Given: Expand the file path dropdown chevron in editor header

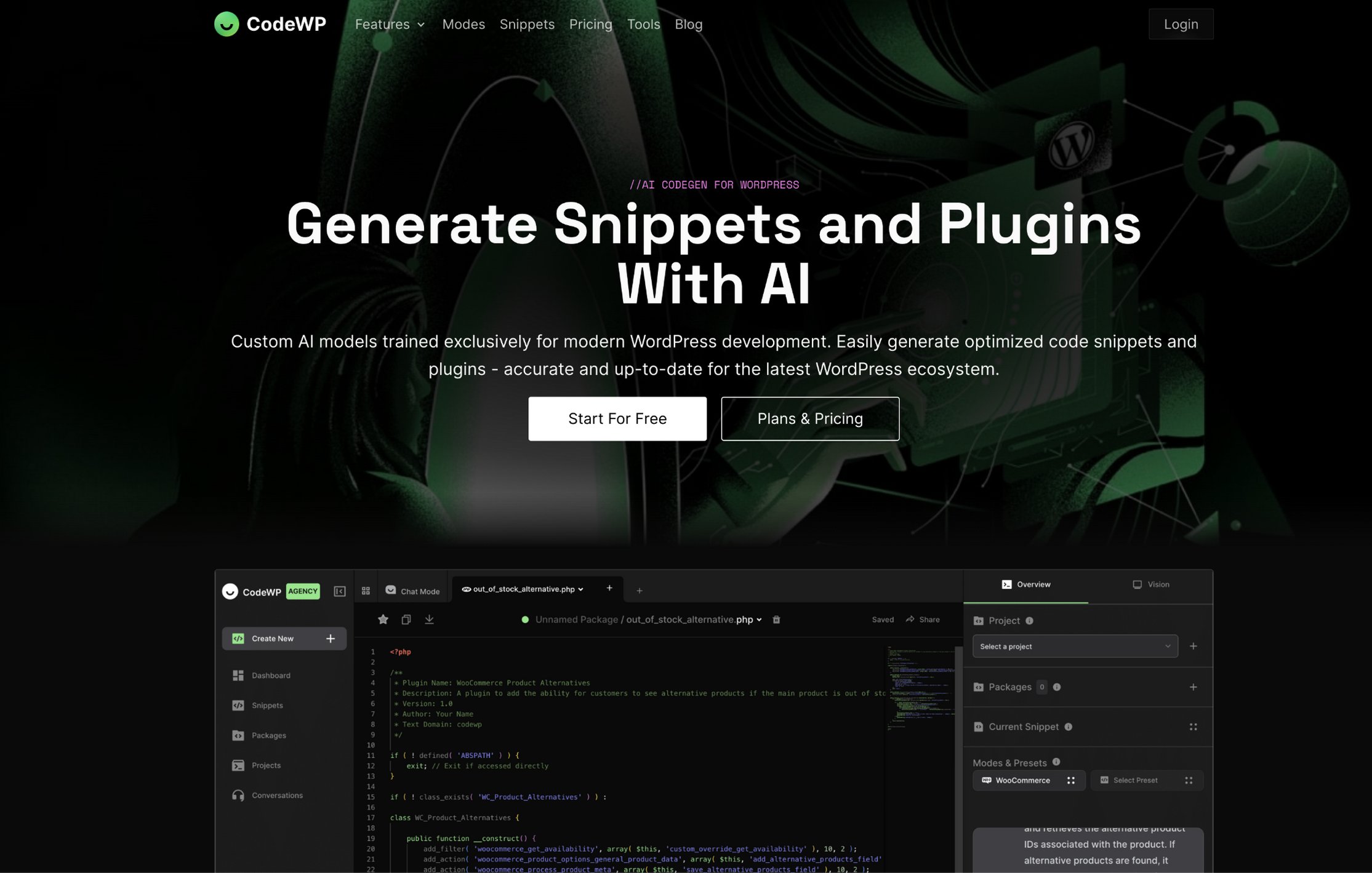Looking at the screenshot, I should pos(759,620).
